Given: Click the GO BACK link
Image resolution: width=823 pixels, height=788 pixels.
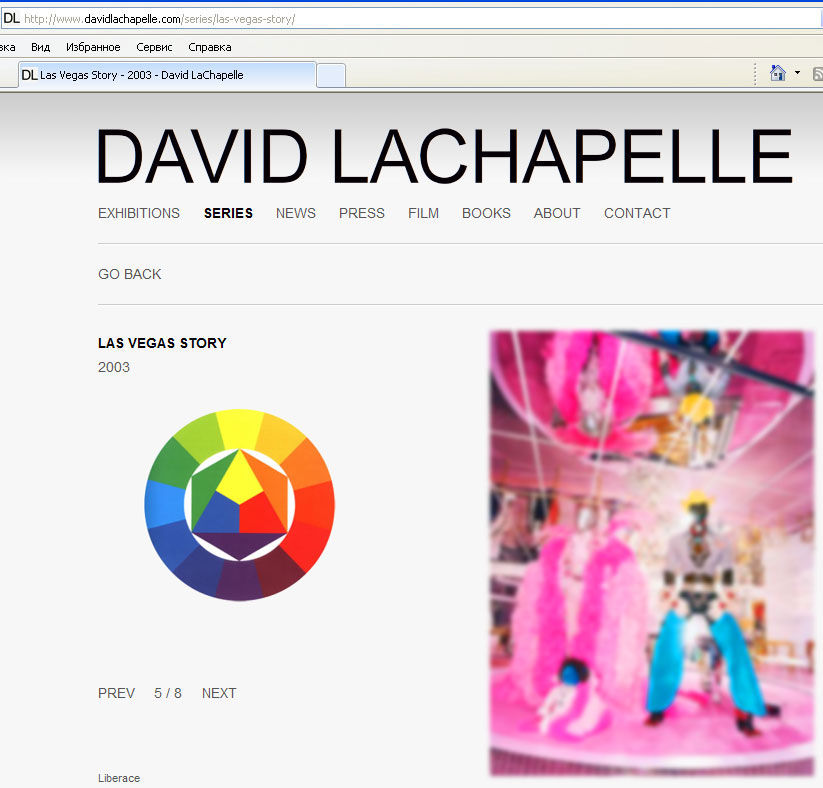Looking at the screenshot, I should coord(130,274).
